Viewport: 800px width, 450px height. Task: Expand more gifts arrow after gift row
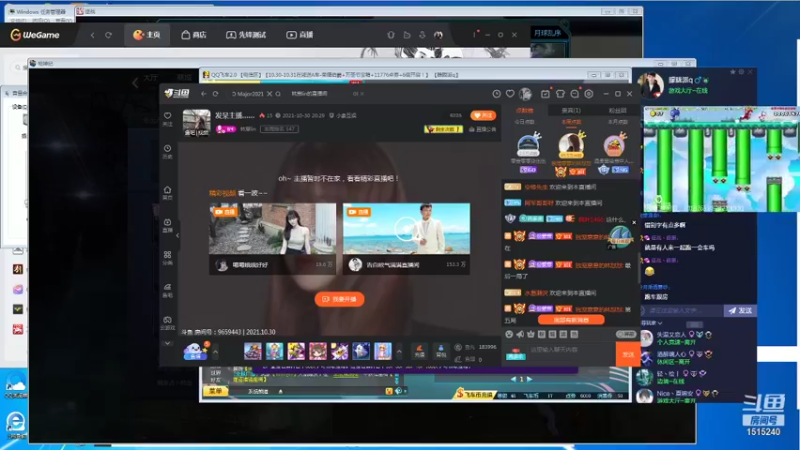click(399, 352)
